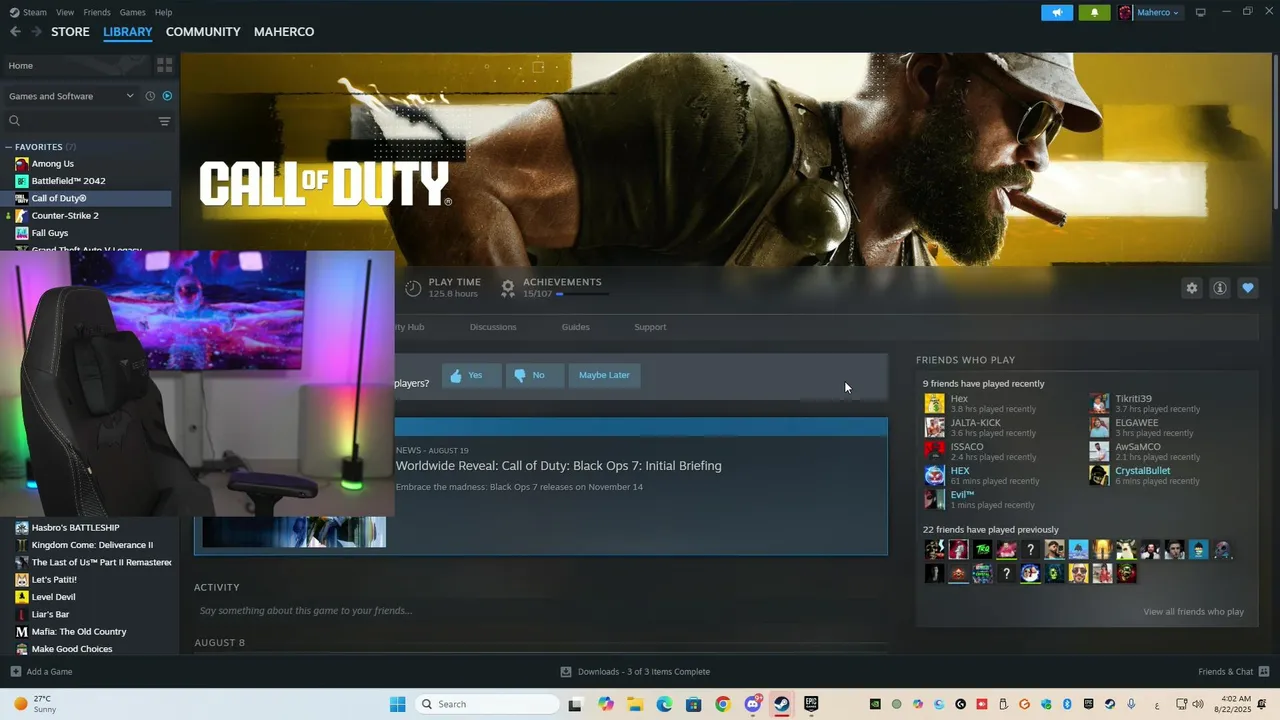Open the View menu
Image resolution: width=1280 pixels, height=720 pixels.
point(65,12)
